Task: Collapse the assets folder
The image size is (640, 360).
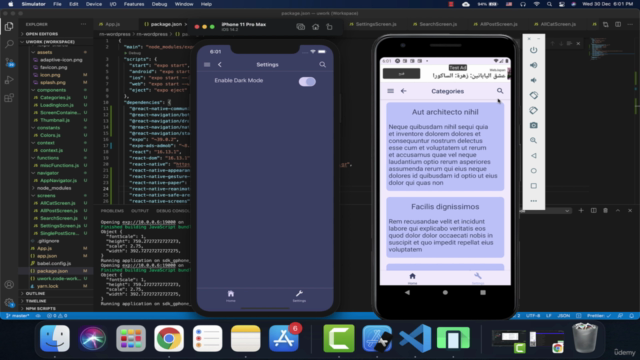Action: 44,52
